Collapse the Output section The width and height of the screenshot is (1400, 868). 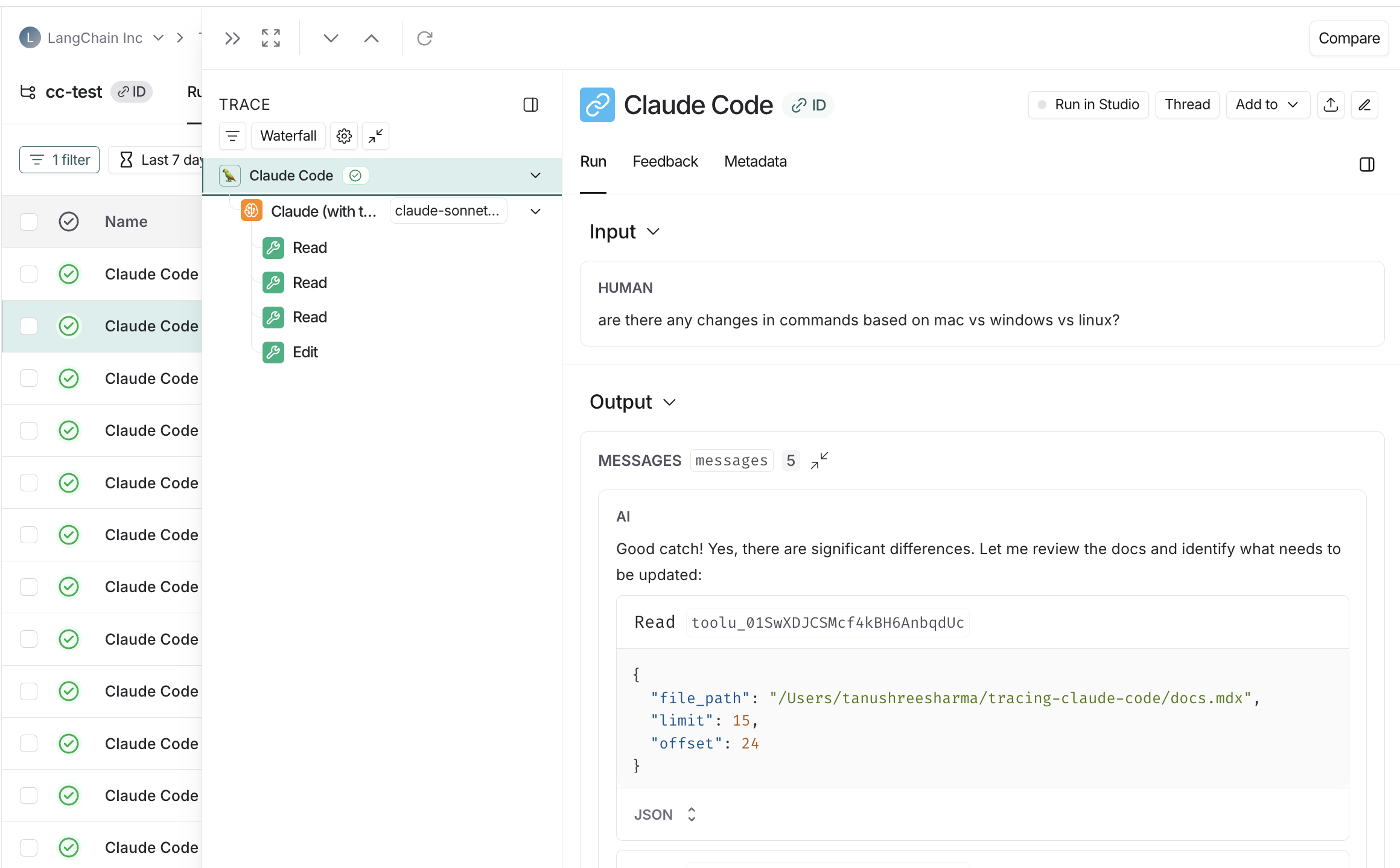pyautogui.click(x=669, y=401)
